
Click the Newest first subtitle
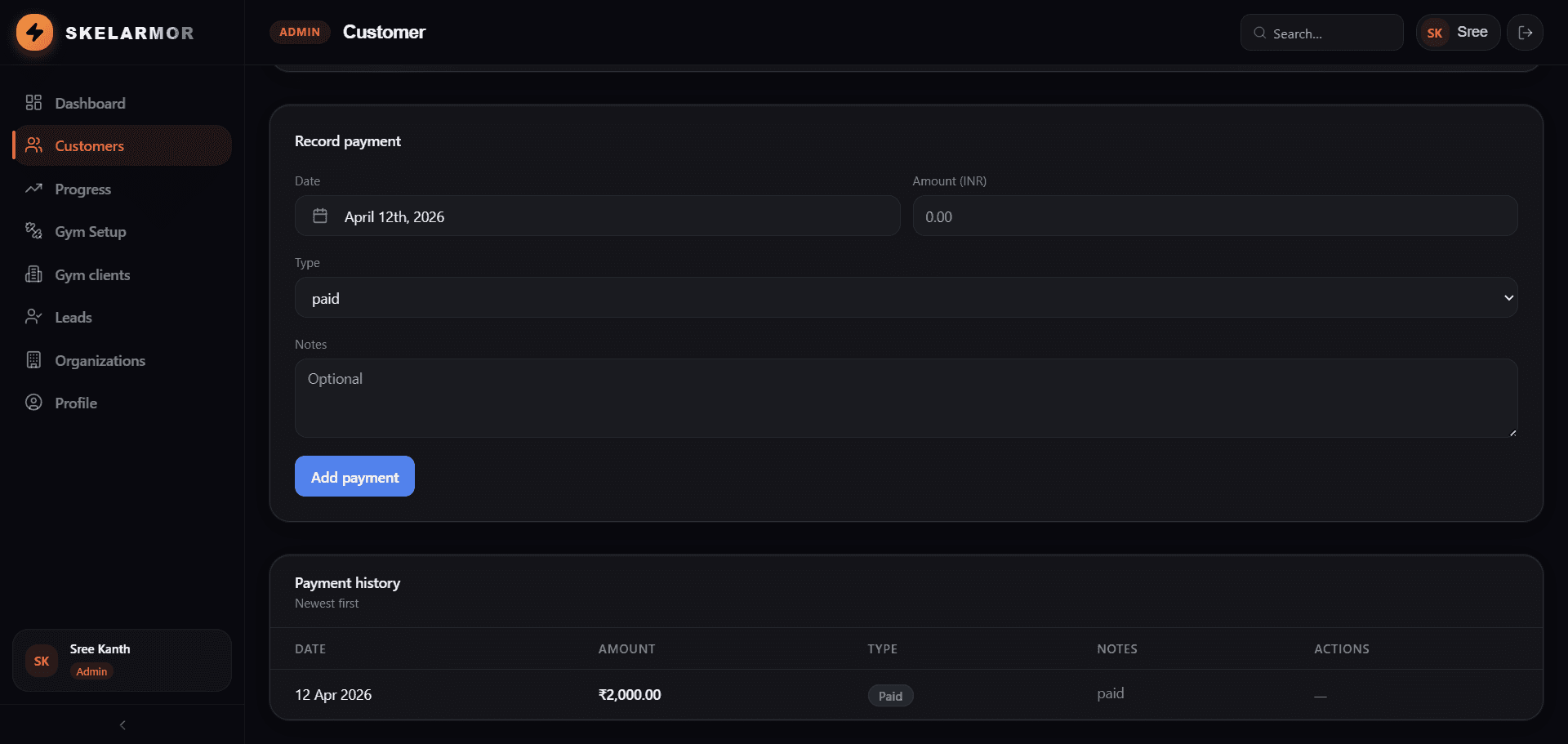pyautogui.click(x=327, y=604)
